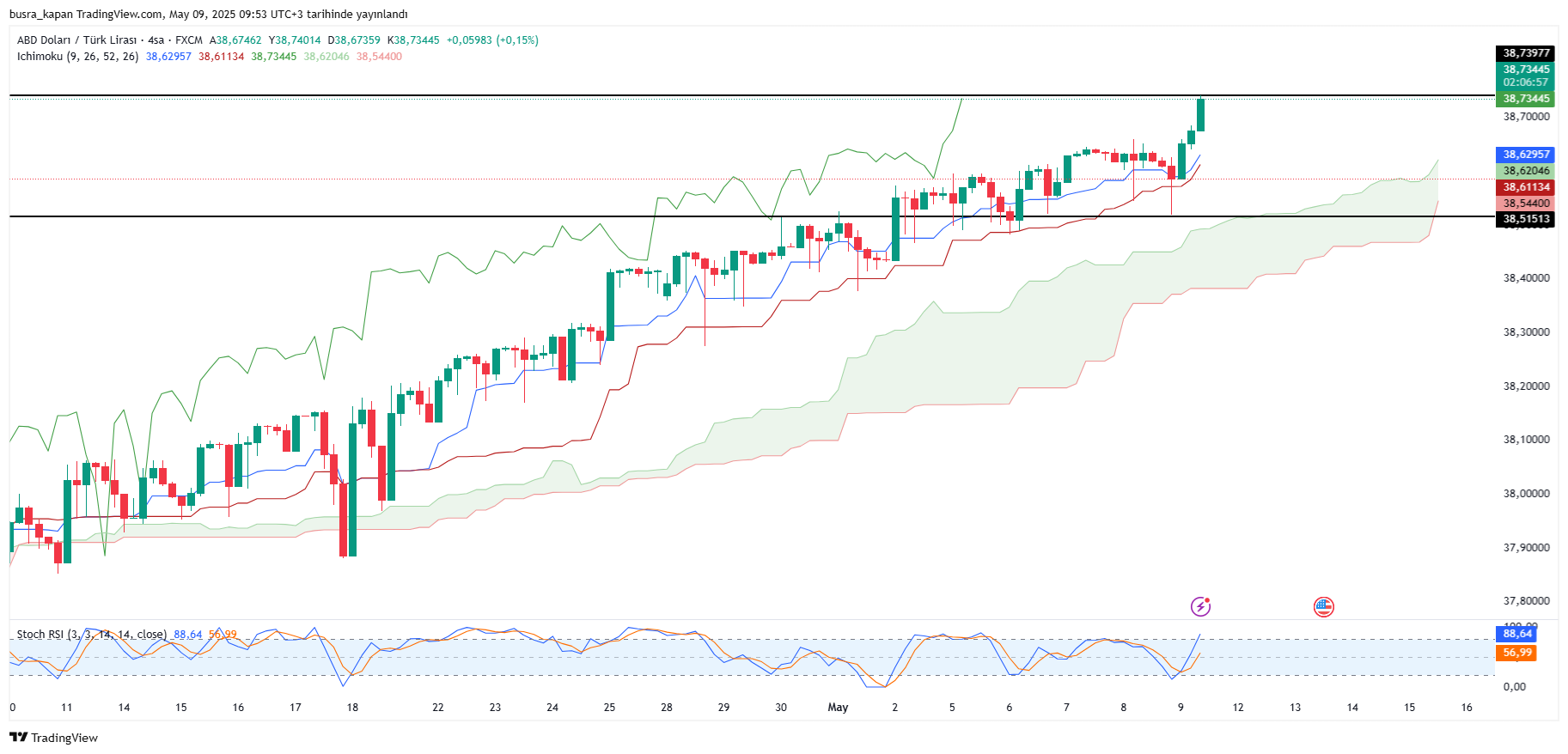Click the blue 38,62957 Ichimoku price label
The image size is (1568, 754).
(1526, 155)
